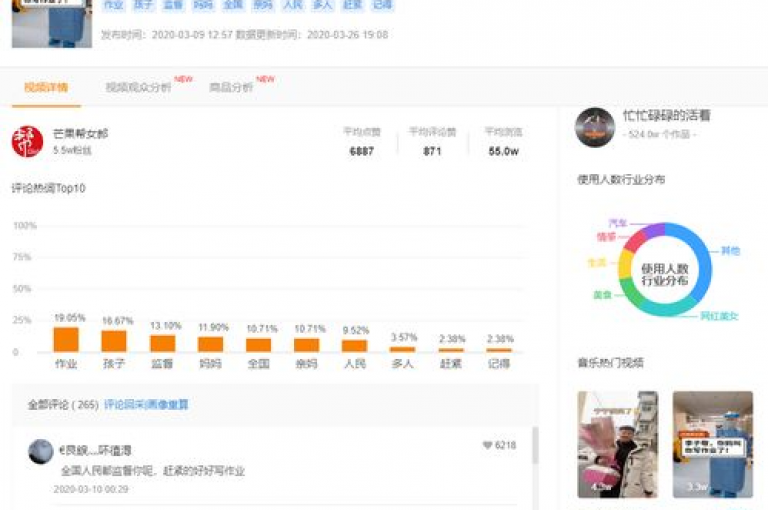Click the yellow 生活 donut segment
Image resolution: width=768 pixels, height=510 pixels.
point(624,265)
